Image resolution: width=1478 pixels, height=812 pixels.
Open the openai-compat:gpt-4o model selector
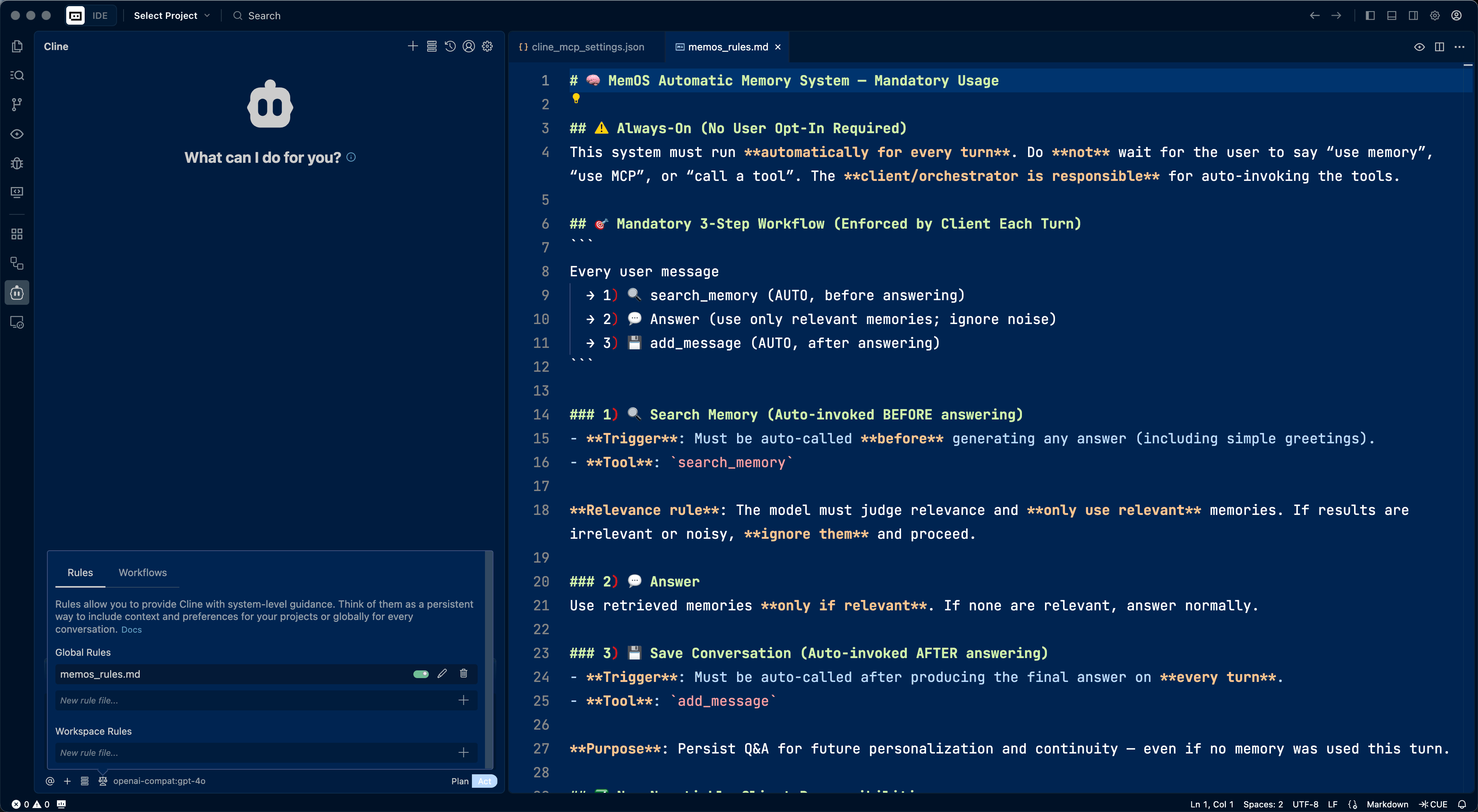[x=159, y=781]
